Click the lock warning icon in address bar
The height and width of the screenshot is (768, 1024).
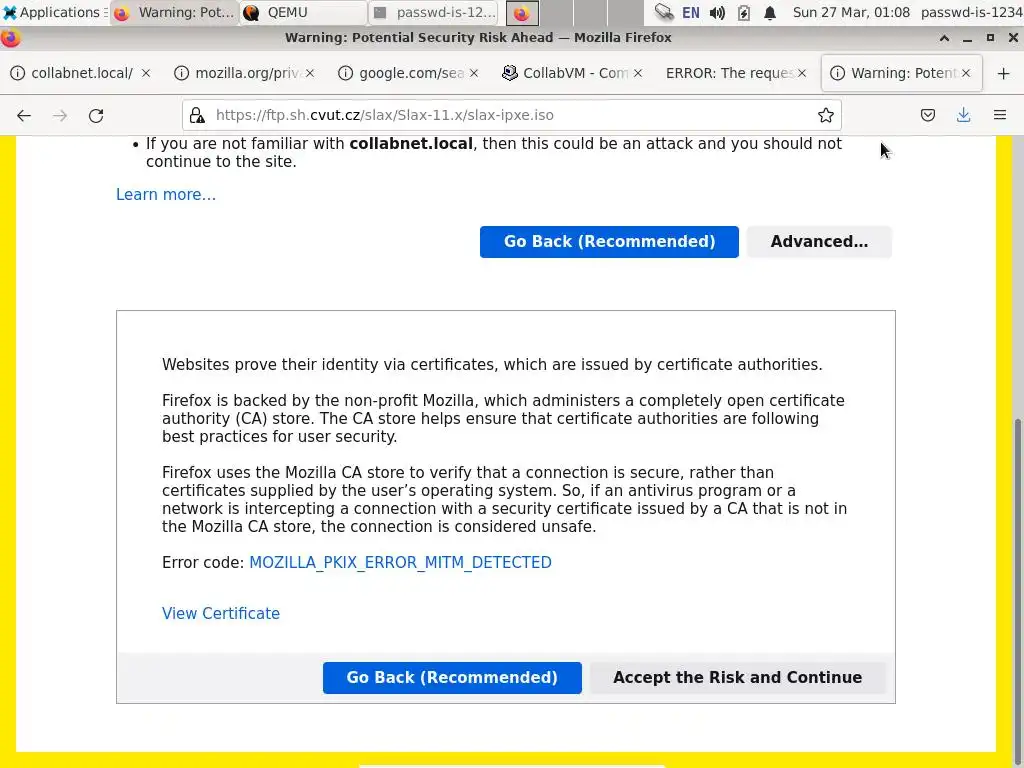click(x=197, y=116)
